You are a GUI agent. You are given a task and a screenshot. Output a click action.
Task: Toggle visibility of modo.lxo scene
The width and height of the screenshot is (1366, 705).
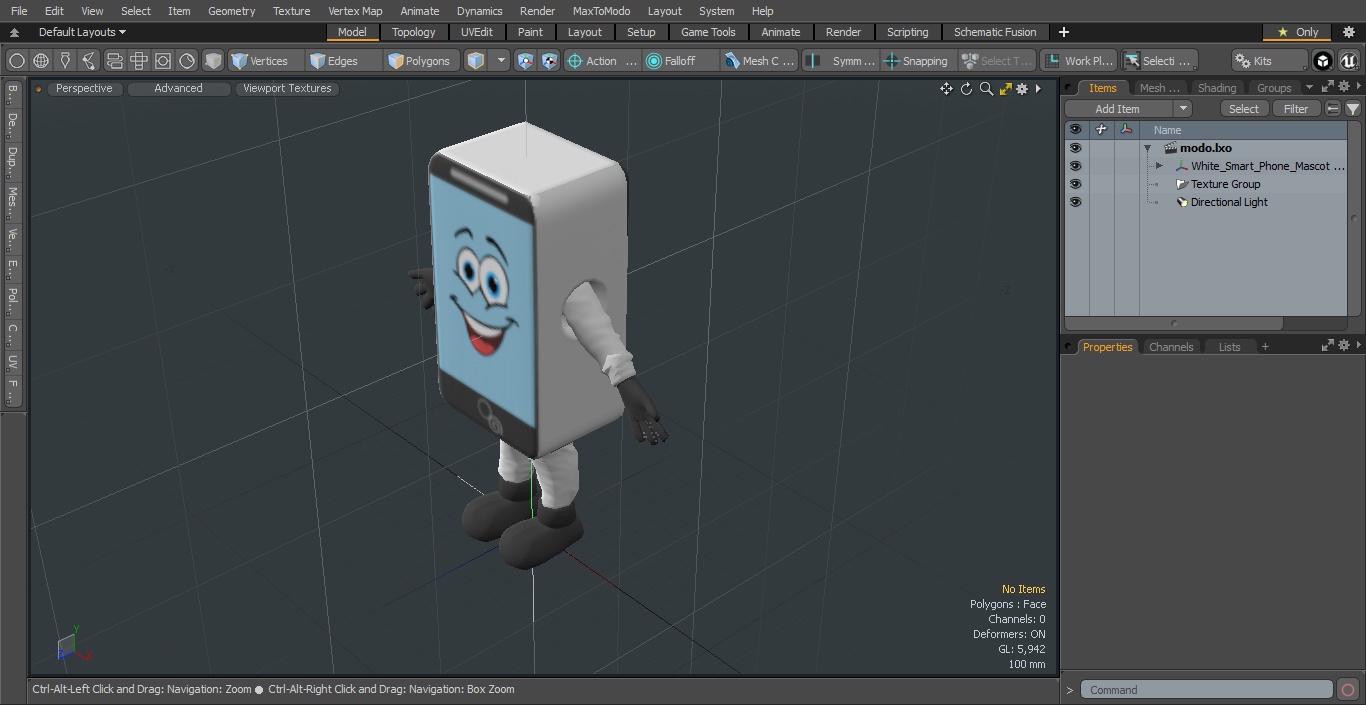click(x=1075, y=148)
